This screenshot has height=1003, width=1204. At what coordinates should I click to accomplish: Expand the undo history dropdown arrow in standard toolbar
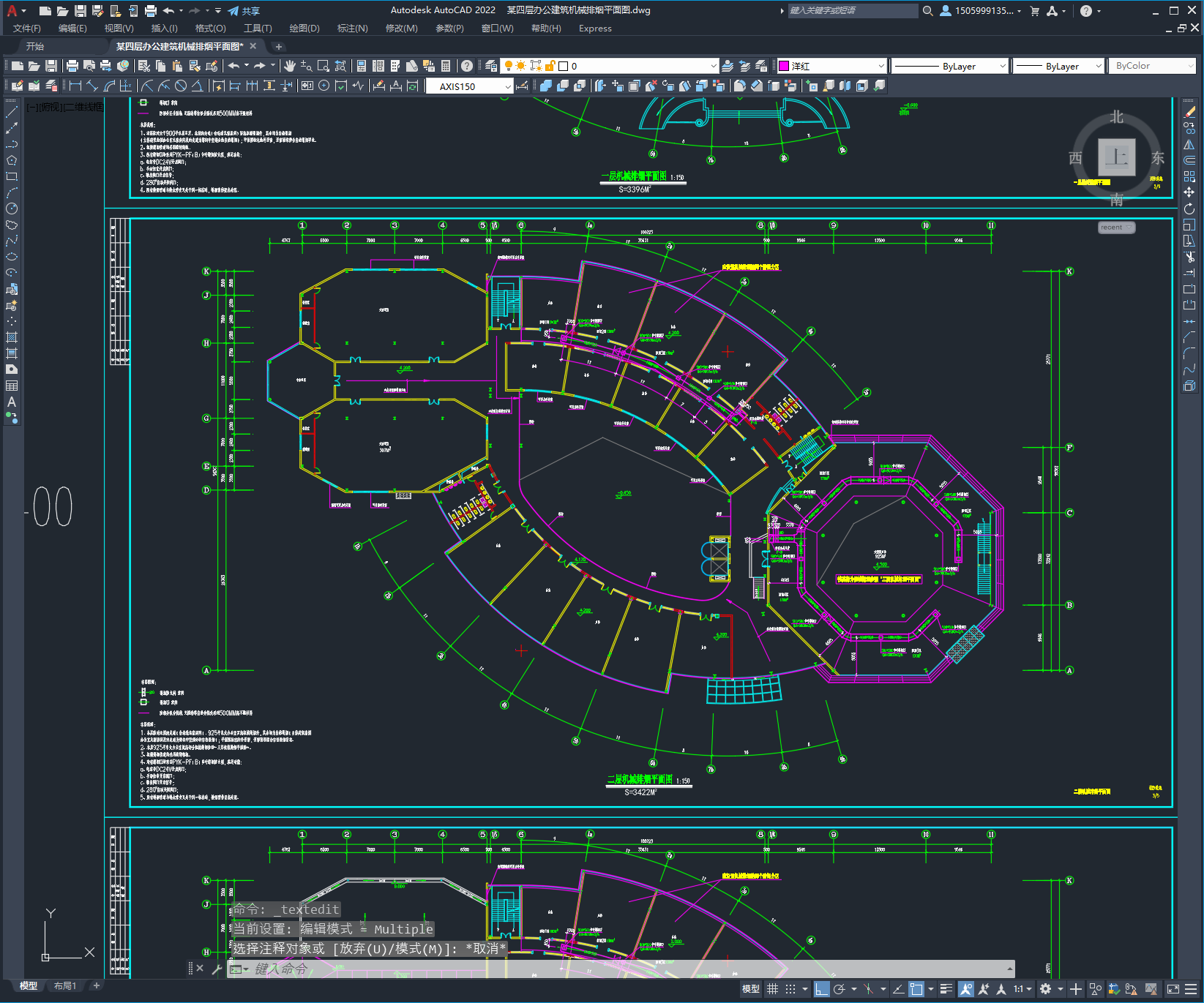pyautogui.click(x=247, y=66)
